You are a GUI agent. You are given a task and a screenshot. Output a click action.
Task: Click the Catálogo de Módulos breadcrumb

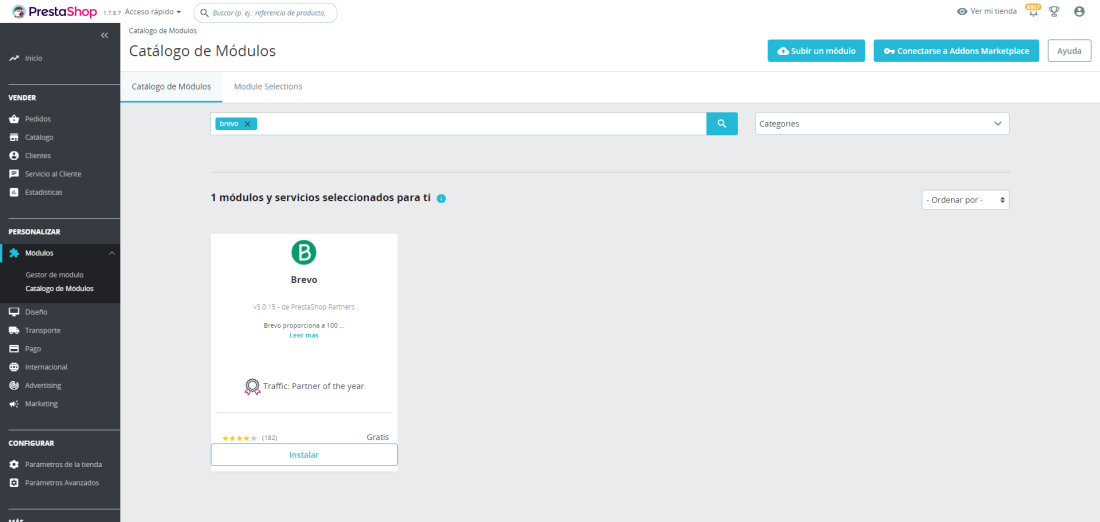pyautogui.click(x=163, y=31)
